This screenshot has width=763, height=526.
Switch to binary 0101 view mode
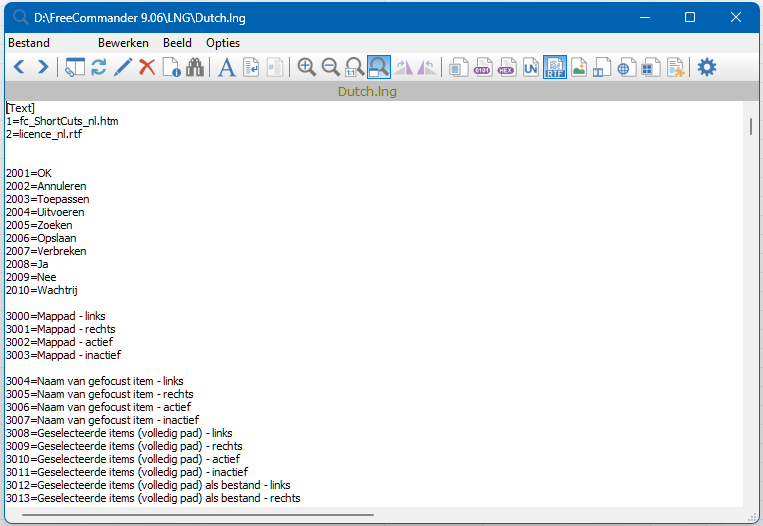[483, 67]
